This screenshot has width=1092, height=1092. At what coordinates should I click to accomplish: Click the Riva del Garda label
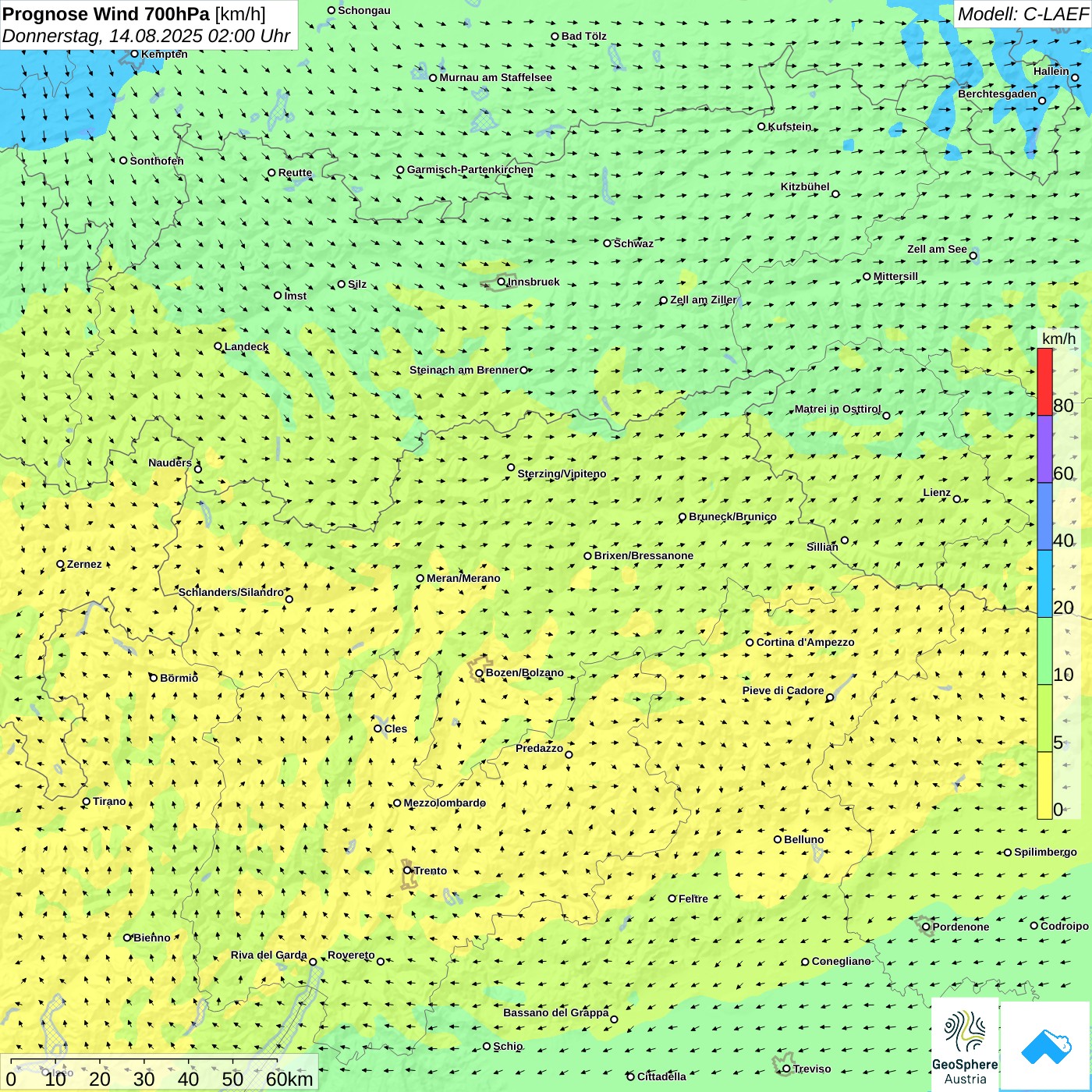tap(268, 955)
